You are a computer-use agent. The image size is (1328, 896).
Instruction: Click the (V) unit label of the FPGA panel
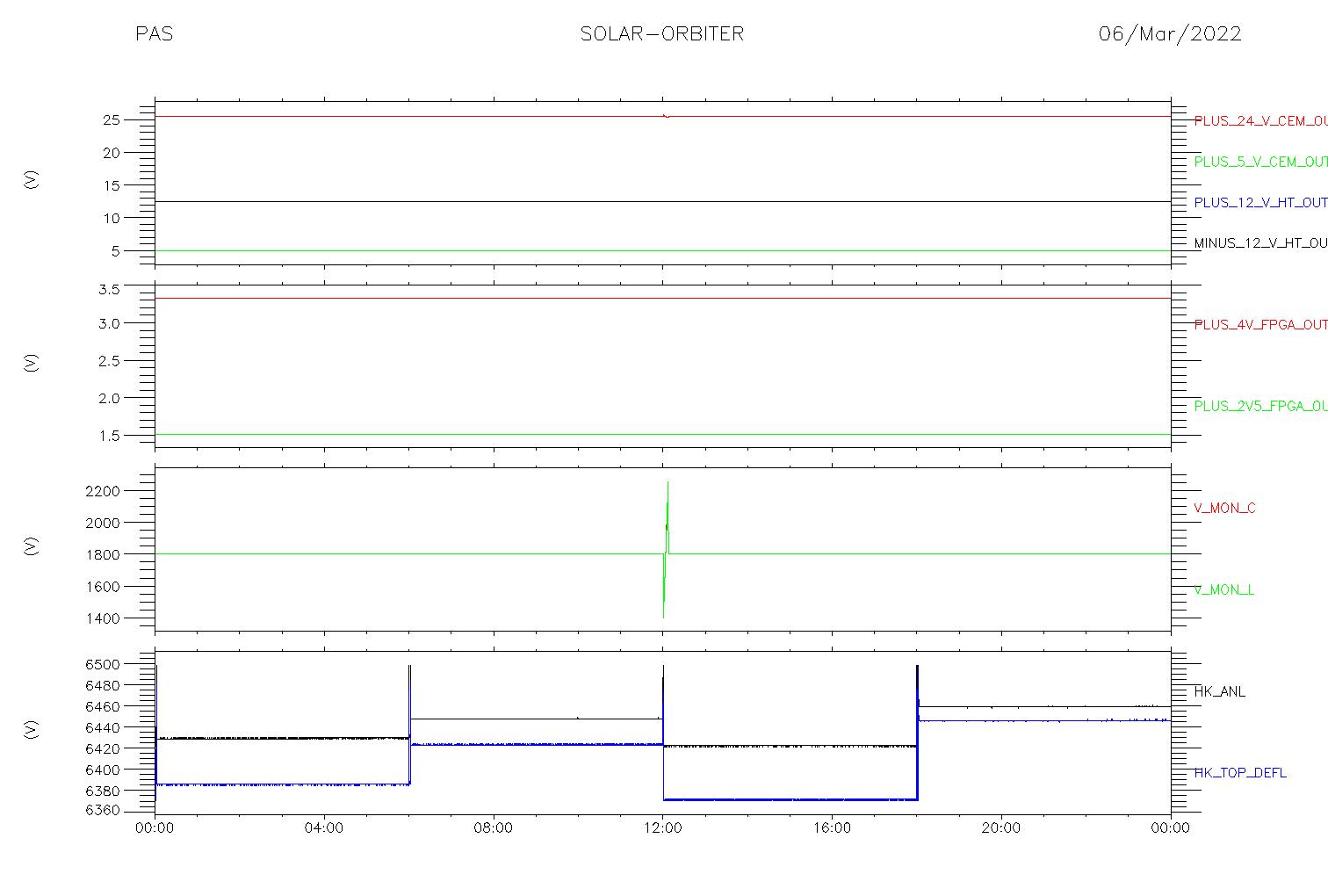pos(32,362)
